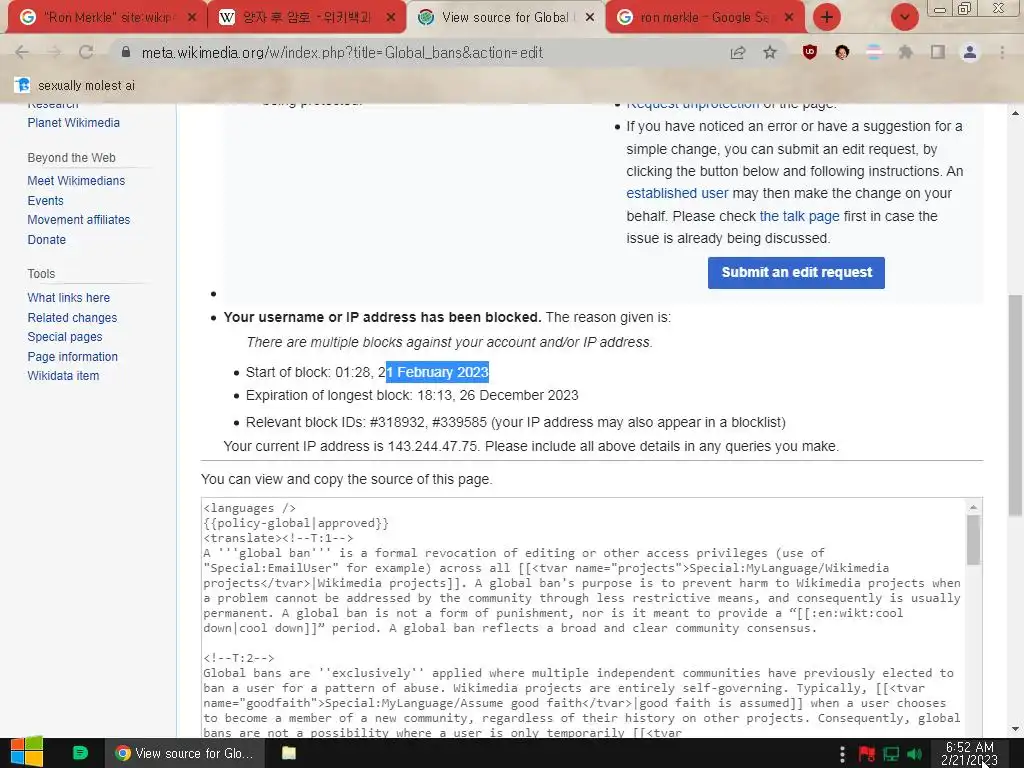This screenshot has width=1024, height=768.
Task: Close the ron merkle Google Search tab
Action: [789, 18]
